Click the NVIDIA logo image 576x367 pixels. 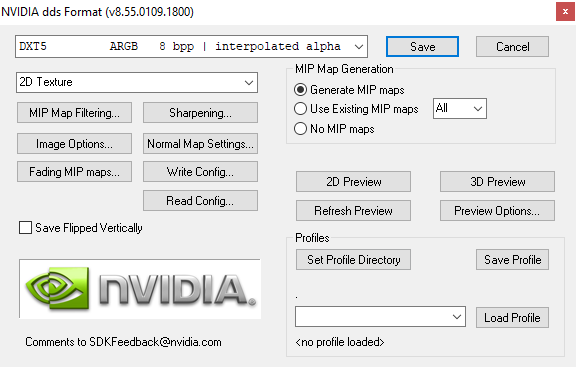pos(140,289)
